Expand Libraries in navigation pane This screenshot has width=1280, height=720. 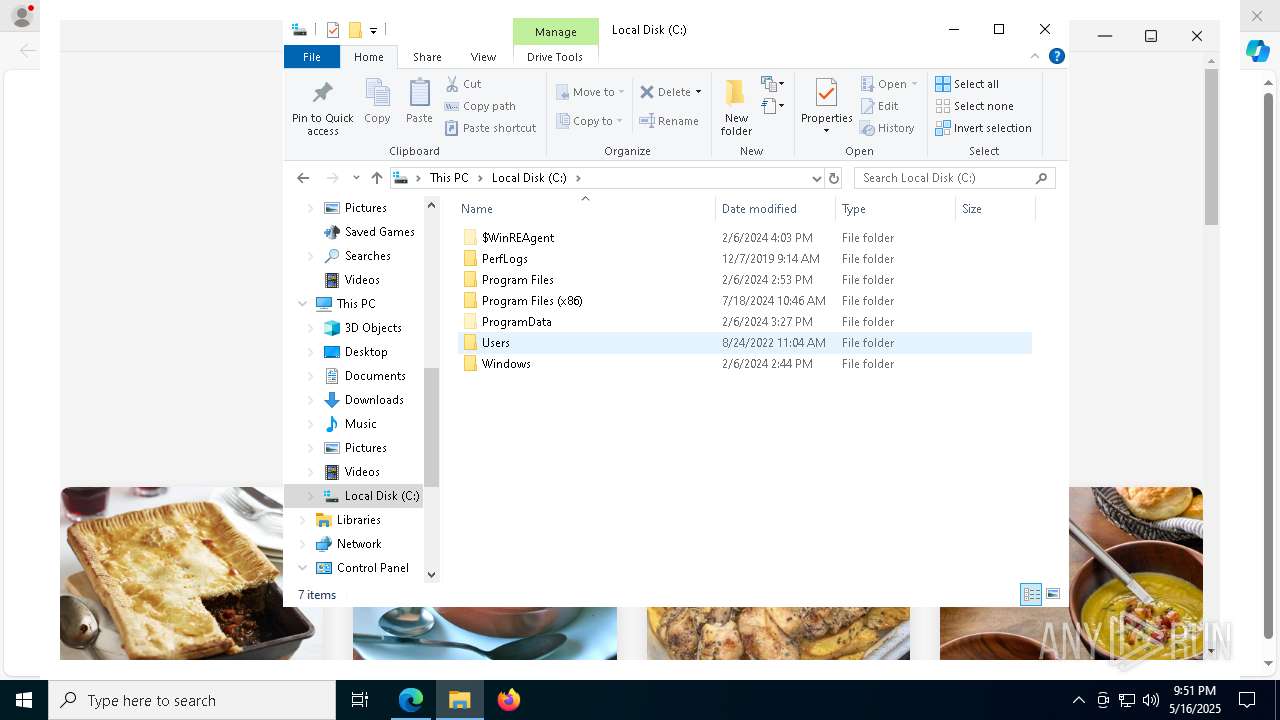tap(302, 520)
